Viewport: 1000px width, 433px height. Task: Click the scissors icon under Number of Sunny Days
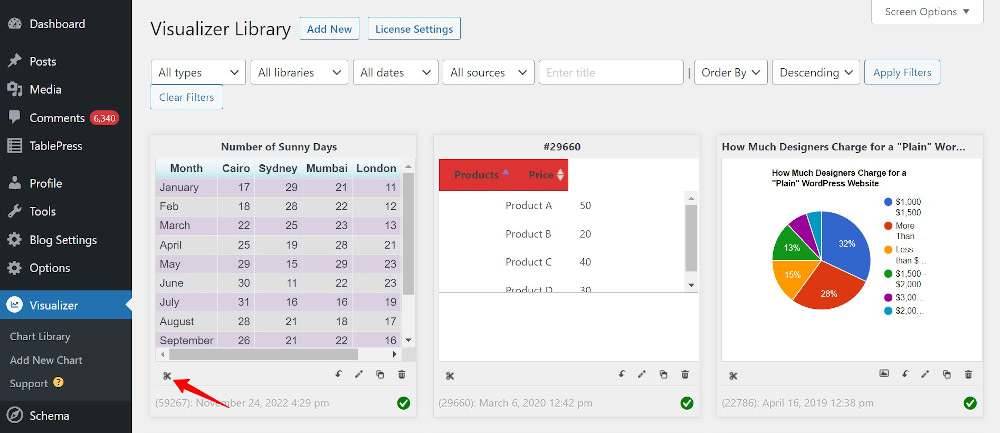[x=168, y=375]
